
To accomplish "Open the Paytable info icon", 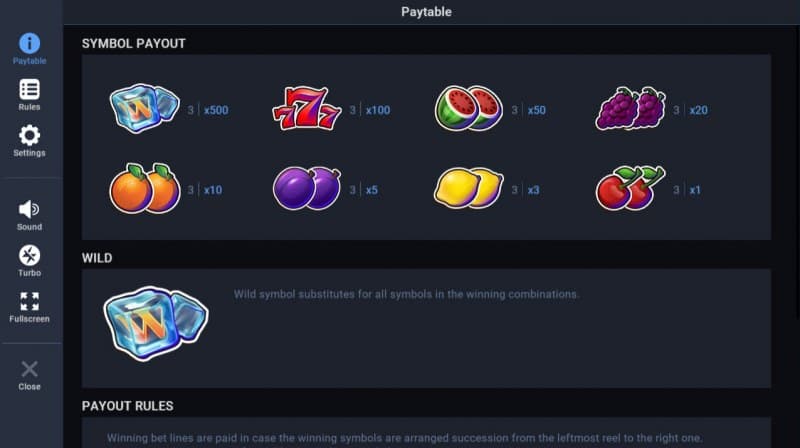I will click(x=30, y=44).
